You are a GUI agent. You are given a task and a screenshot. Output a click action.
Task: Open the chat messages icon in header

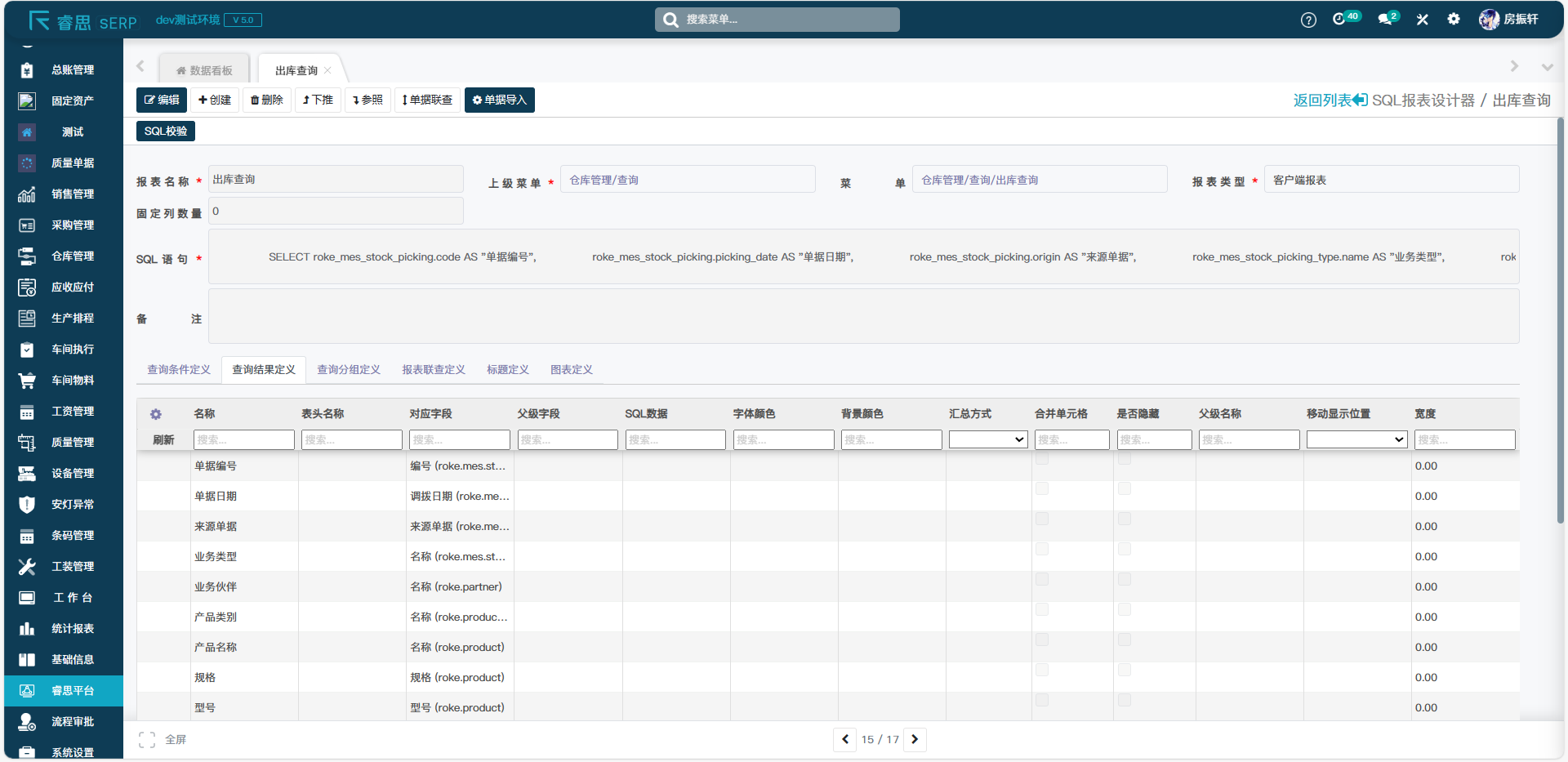pyautogui.click(x=1386, y=20)
